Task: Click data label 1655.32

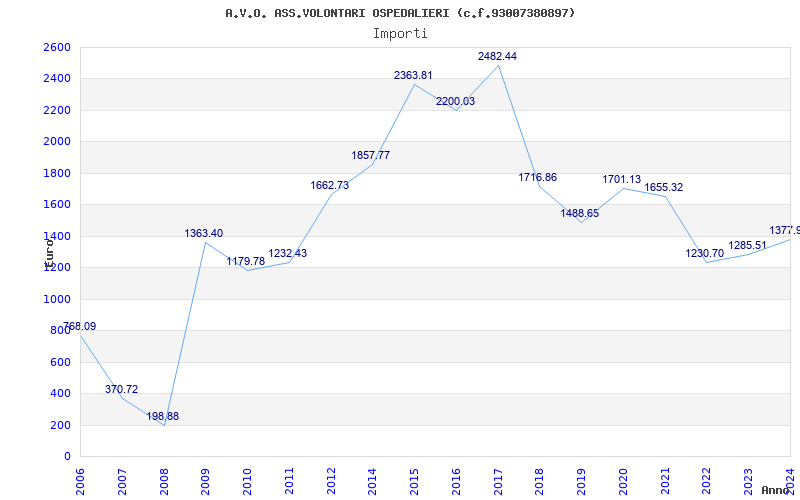Action: point(663,187)
